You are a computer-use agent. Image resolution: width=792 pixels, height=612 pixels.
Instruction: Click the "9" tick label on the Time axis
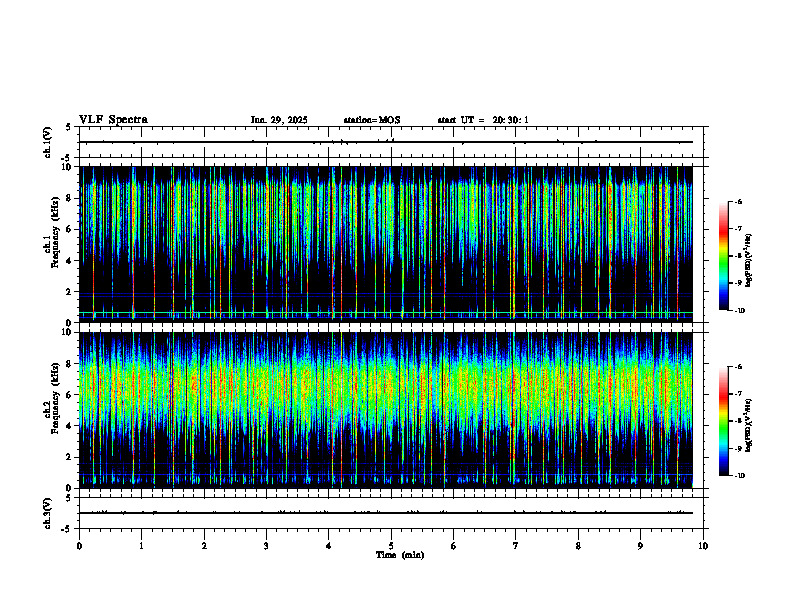640,546
